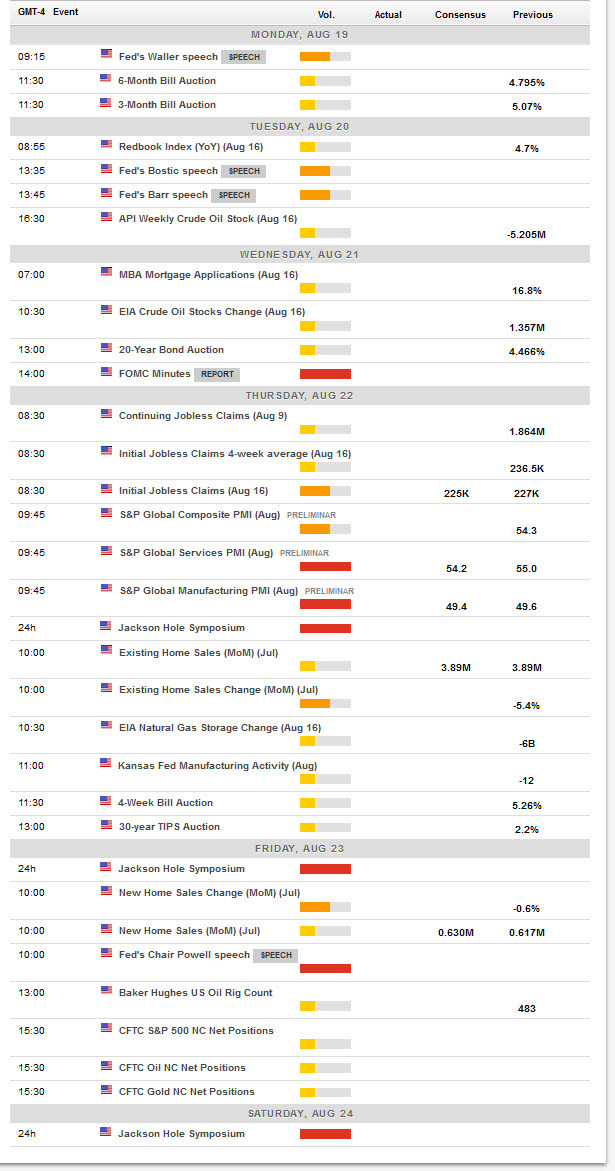Image resolution: width=615 pixels, height=1171 pixels.
Task: Open Existing Home Sales (MoM) (Jul) event
Action: [x=199, y=652]
